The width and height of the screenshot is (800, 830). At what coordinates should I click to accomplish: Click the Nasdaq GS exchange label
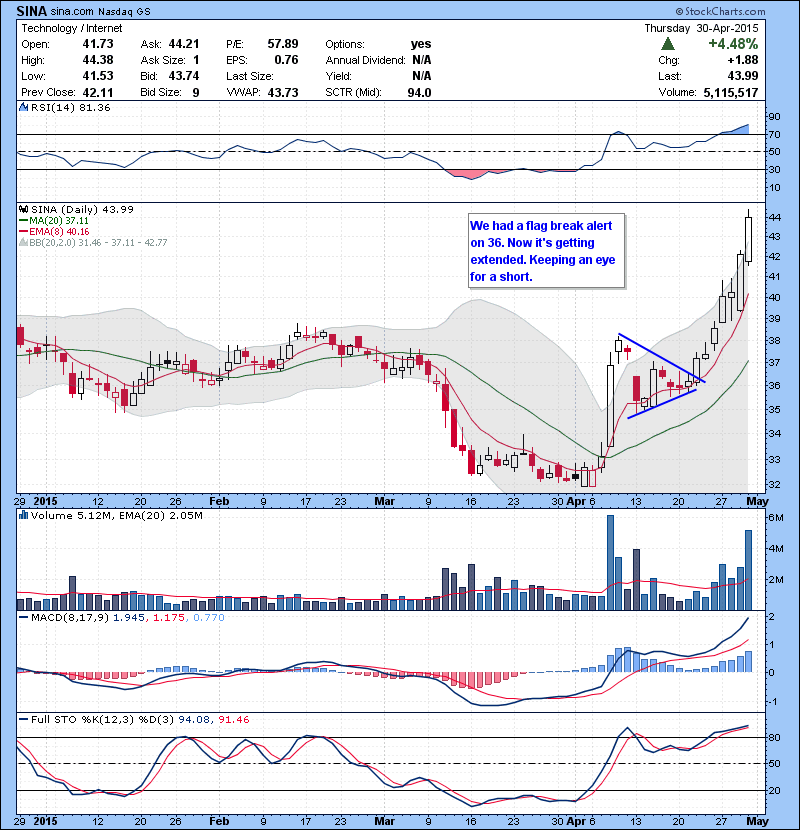(124, 11)
